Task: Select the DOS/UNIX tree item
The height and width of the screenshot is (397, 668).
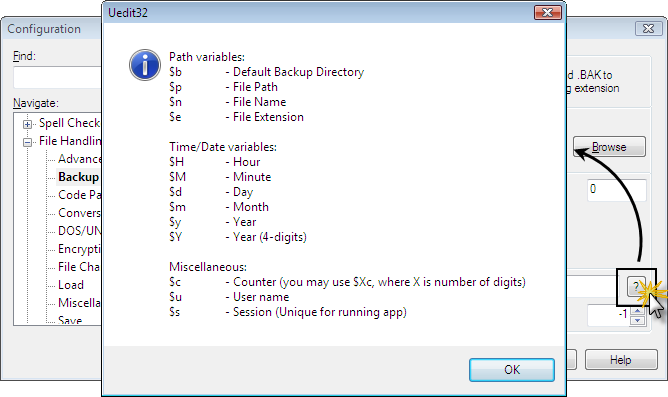Action: [x=79, y=230]
